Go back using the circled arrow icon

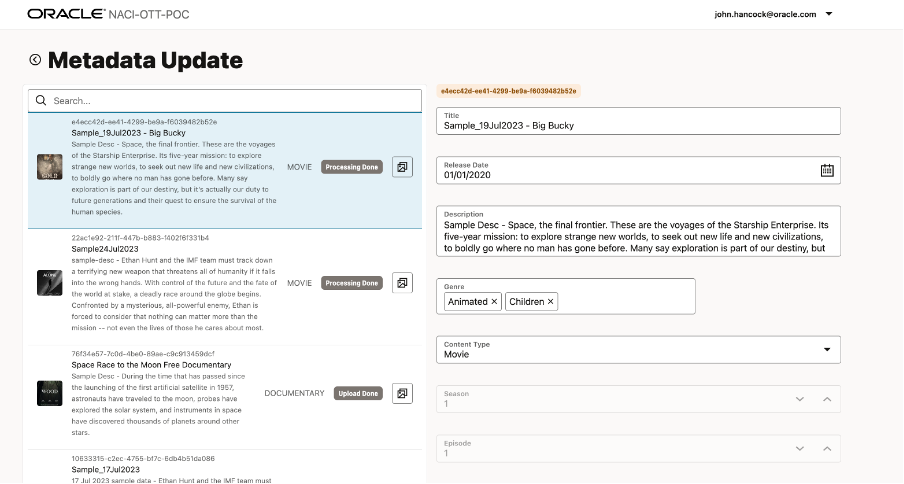point(35,60)
